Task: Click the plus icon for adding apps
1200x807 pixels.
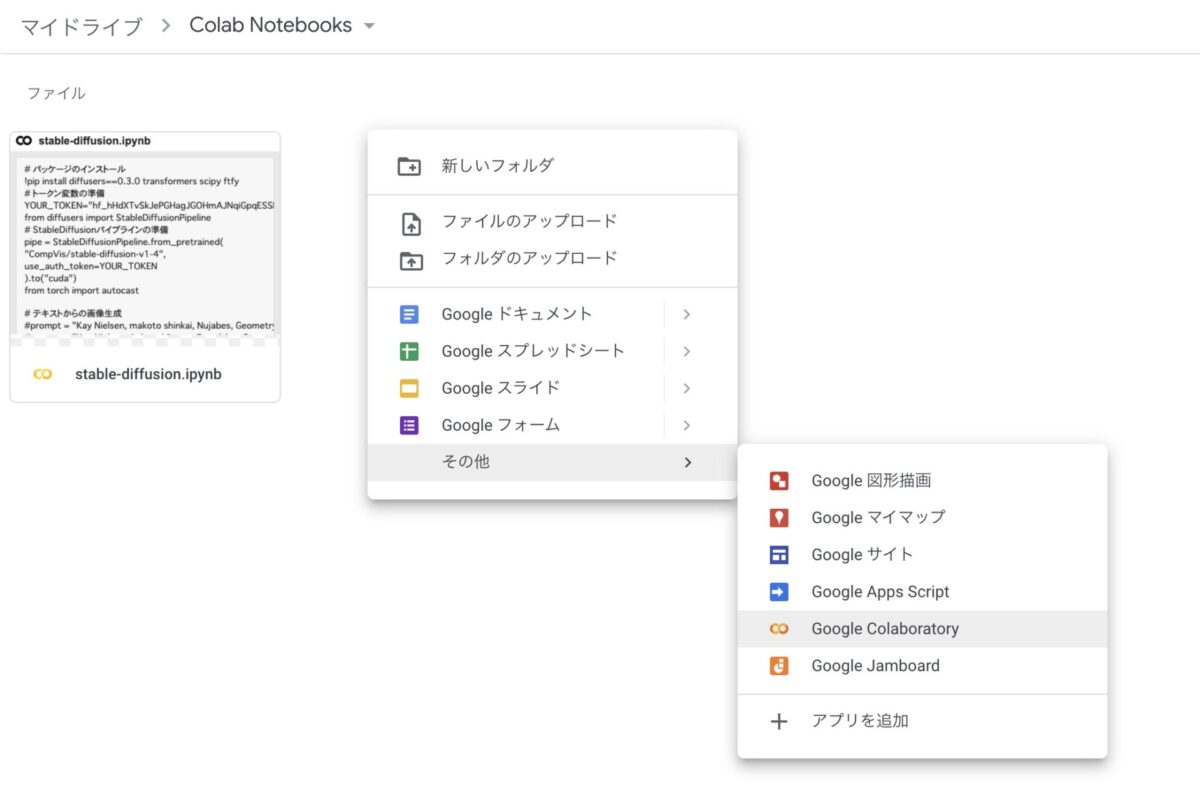Action: coord(779,721)
